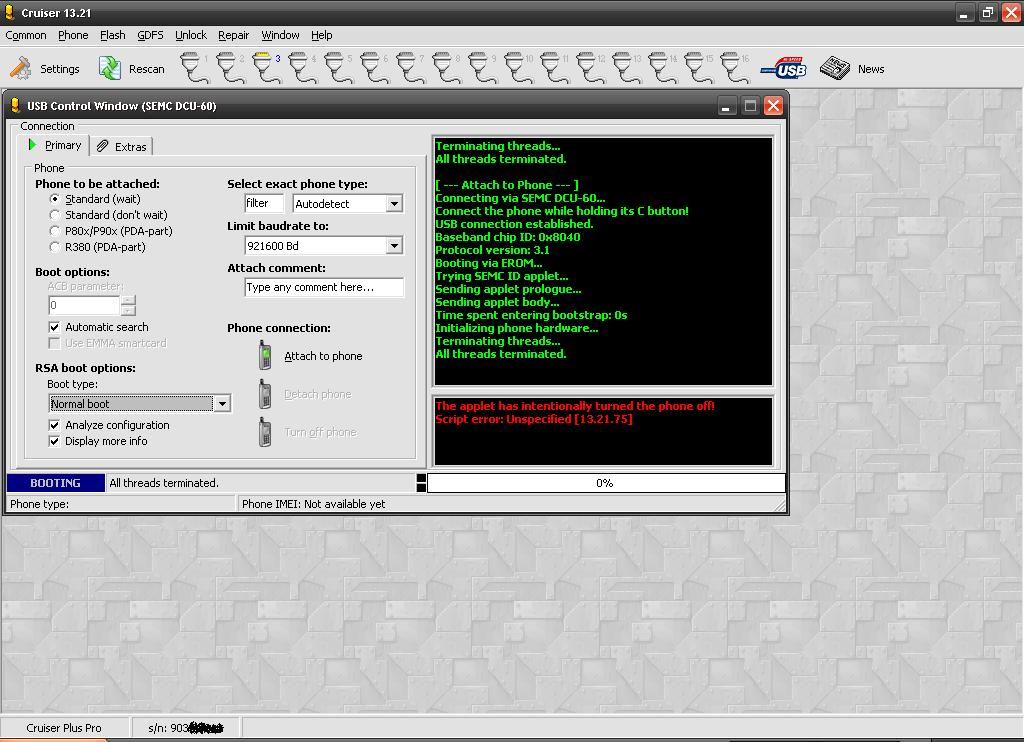Image resolution: width=1024 pixels, height=742 pixels.
Task: Select port connector number 5
Action: [x=338, y=68]
